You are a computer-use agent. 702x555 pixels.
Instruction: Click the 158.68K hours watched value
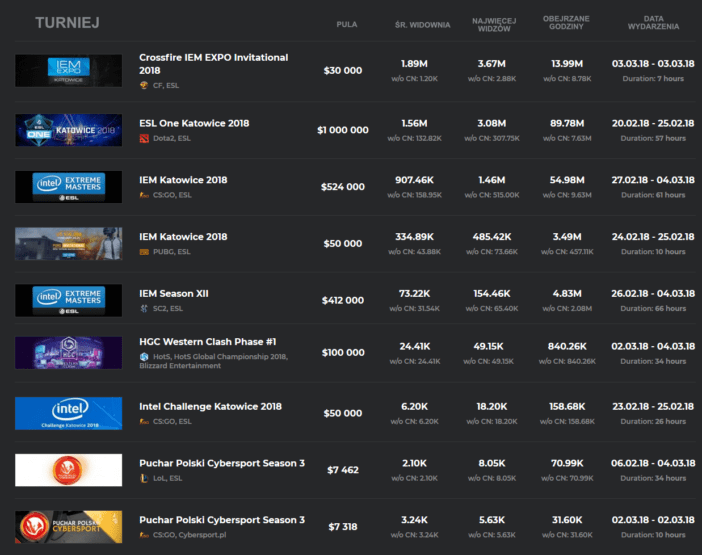coord(567,406)
